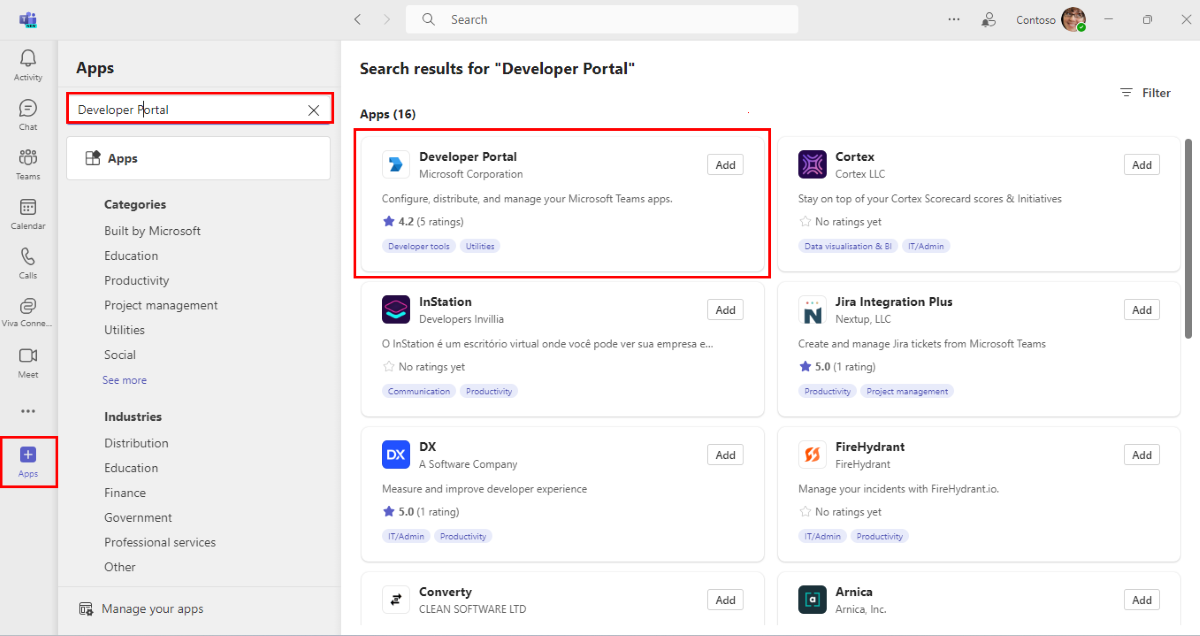Screen dimensions: 1200x636
Task: Open the Chat section
Action: coord(28,114)
